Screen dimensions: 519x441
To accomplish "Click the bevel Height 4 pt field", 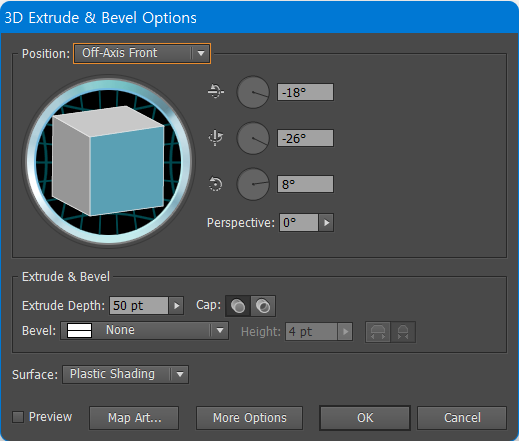I will pyautogui.click(x=311, y=332).
